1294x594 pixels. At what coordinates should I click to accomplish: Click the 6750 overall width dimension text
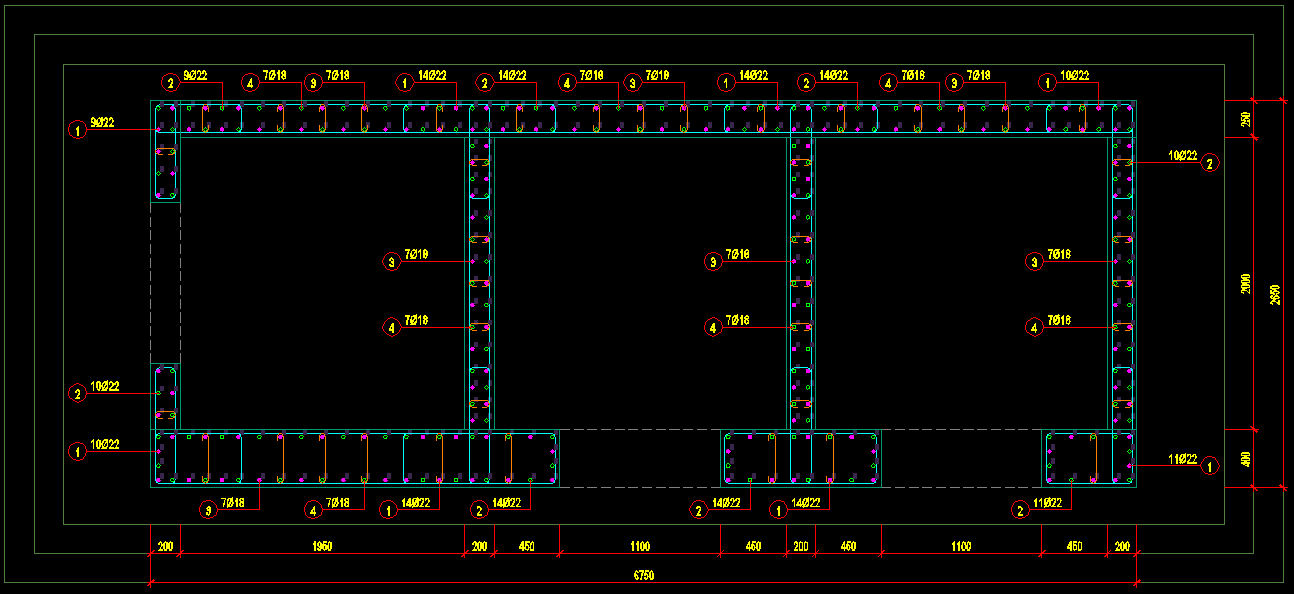[x=643, y=575]
